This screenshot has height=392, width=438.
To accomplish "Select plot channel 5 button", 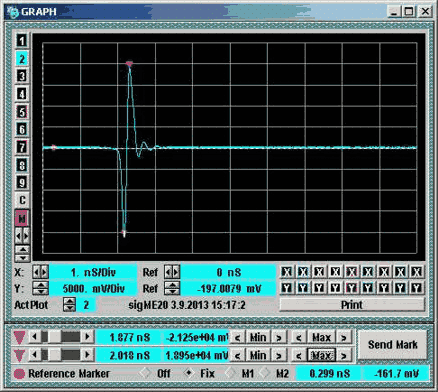I will pos(22,112).
